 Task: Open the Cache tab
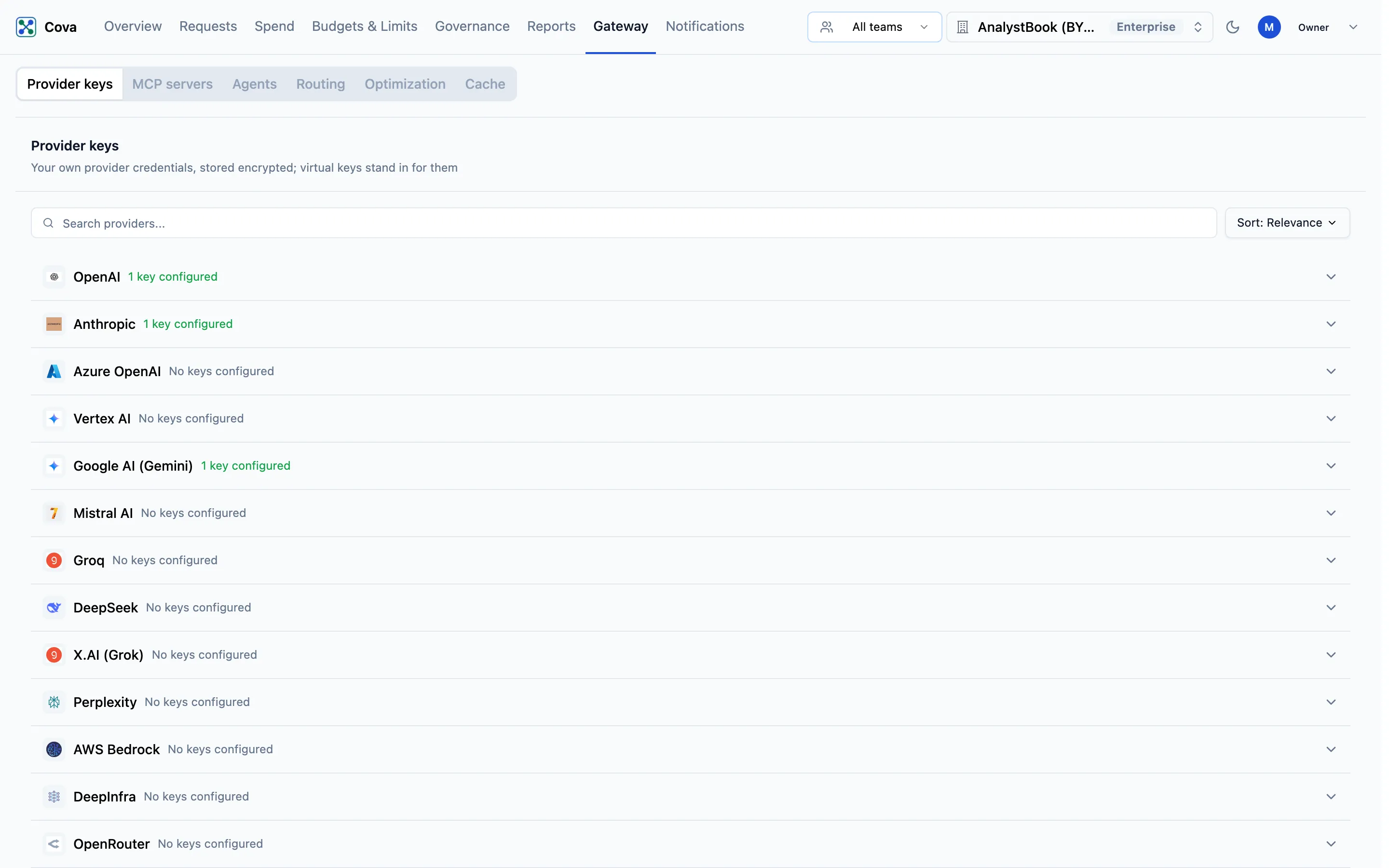coord(485,84)
